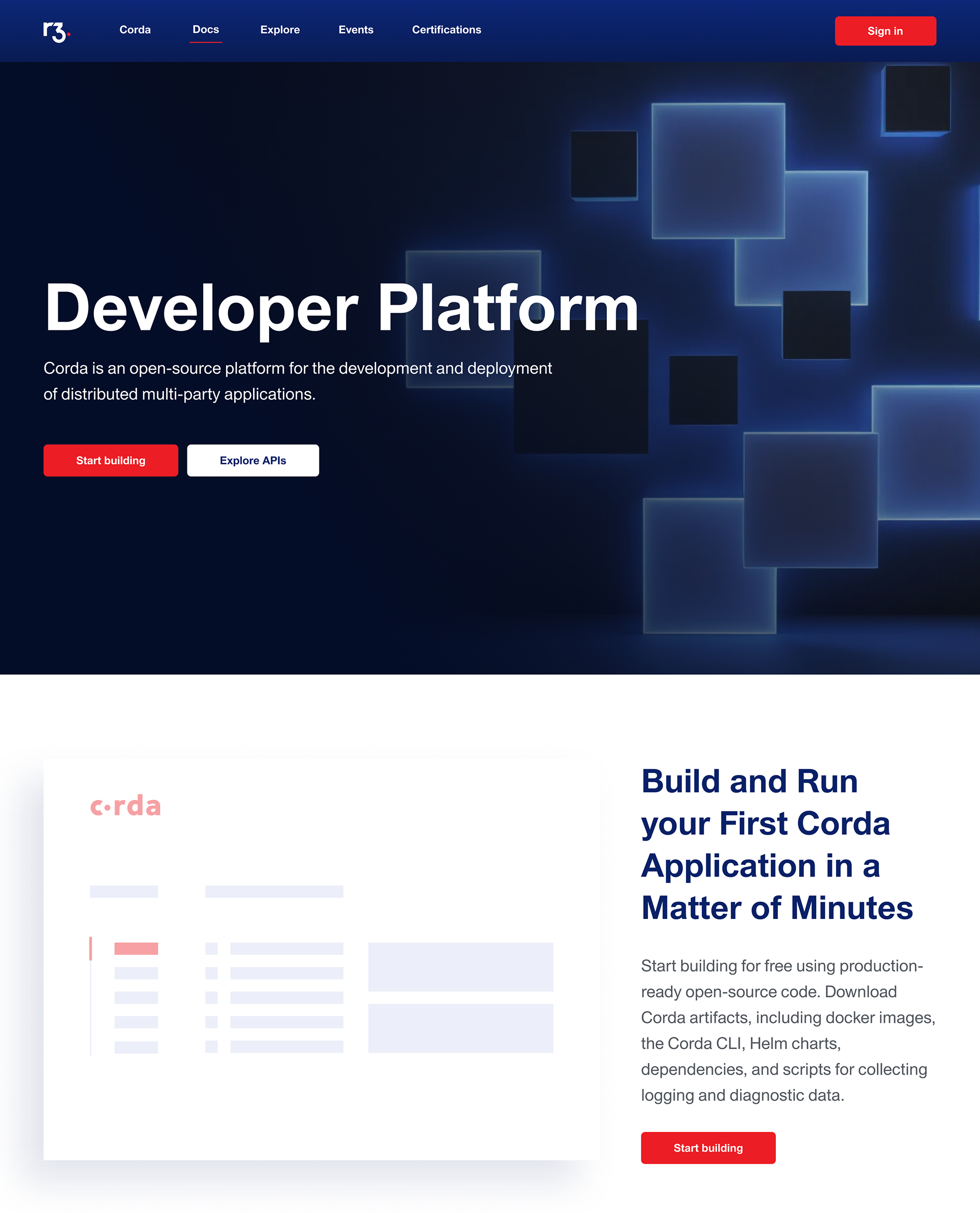This screenshot has height=1213, width=980.
Task: Click the Explore APIs button
Action: (x=253, y=460)
